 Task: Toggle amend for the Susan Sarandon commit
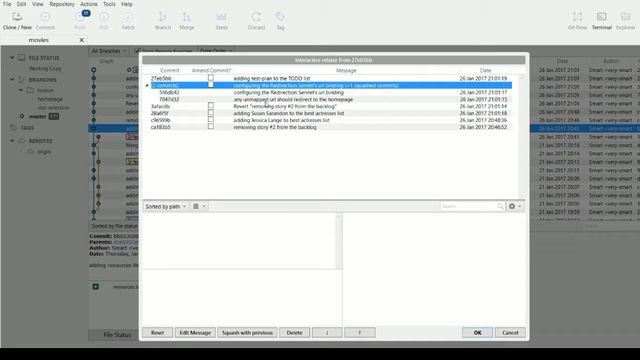click(x=211, y=113)
